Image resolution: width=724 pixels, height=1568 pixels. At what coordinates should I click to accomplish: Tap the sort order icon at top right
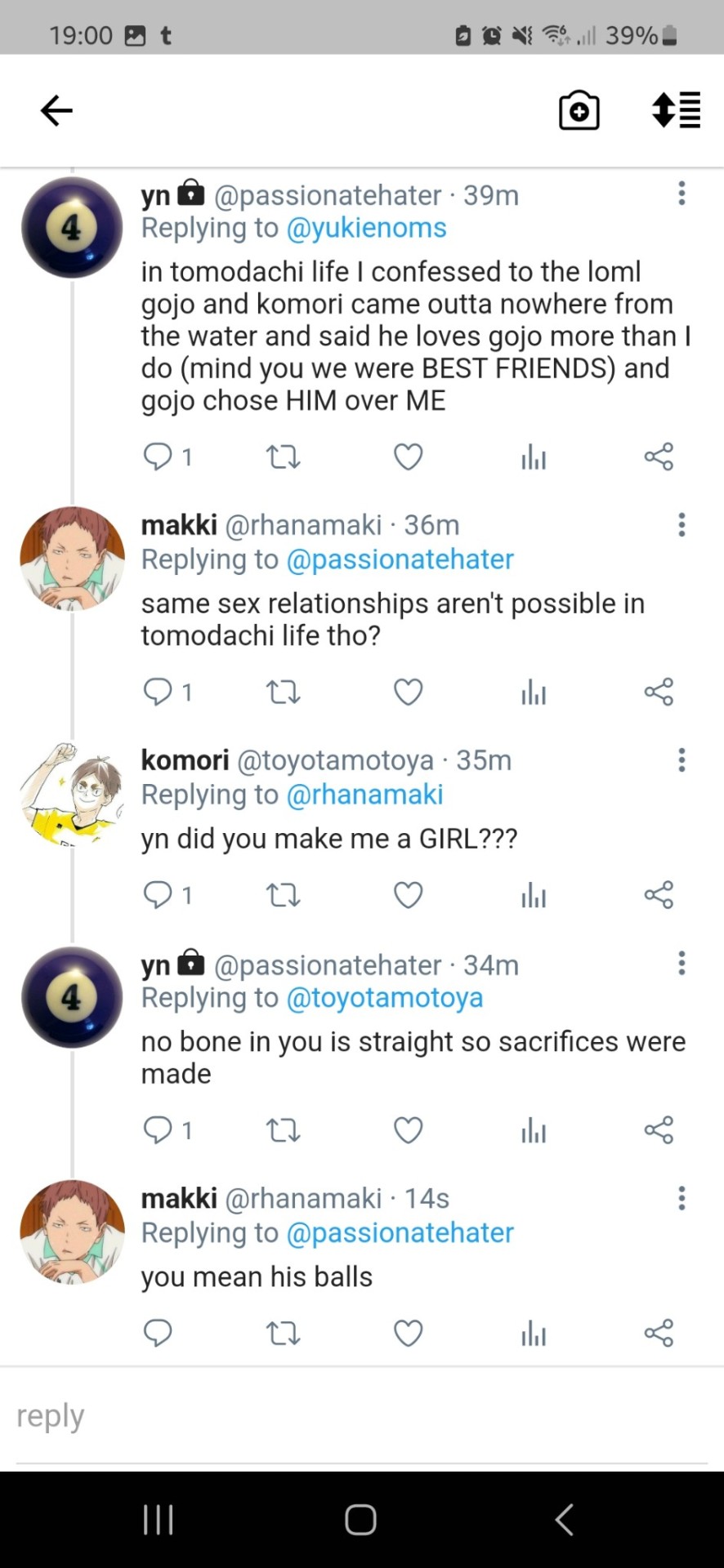(676, 110)
